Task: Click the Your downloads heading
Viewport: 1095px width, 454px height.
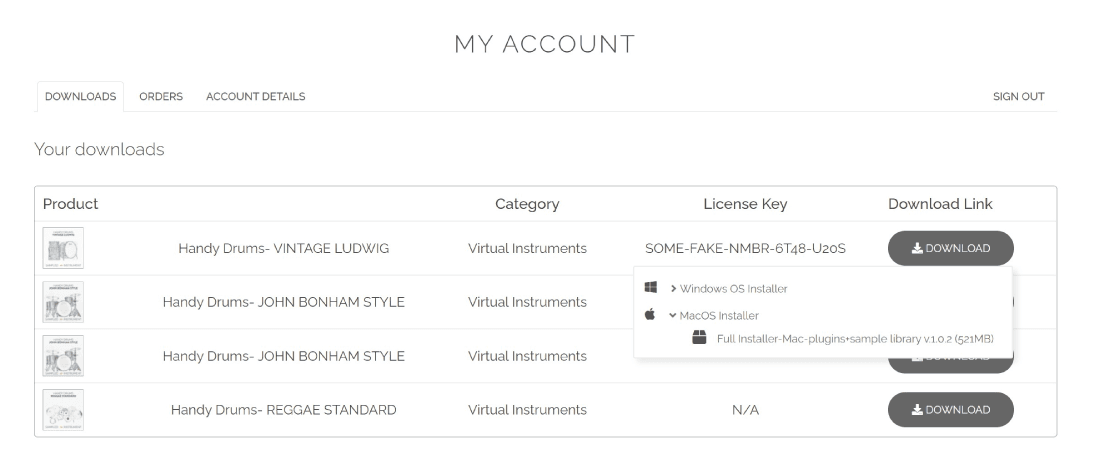Action: (x=99, y=149)
